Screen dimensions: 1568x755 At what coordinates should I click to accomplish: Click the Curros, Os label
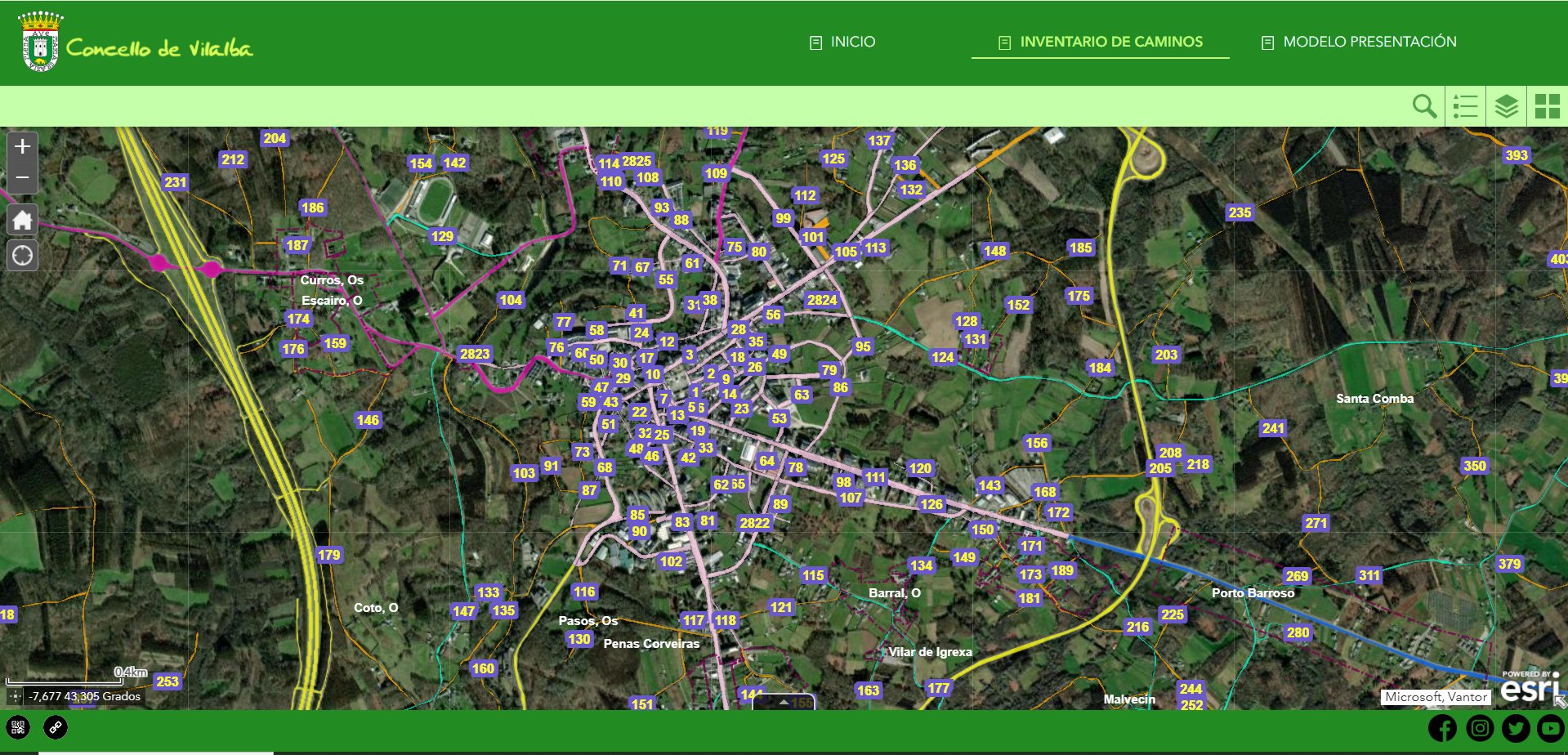332,280
